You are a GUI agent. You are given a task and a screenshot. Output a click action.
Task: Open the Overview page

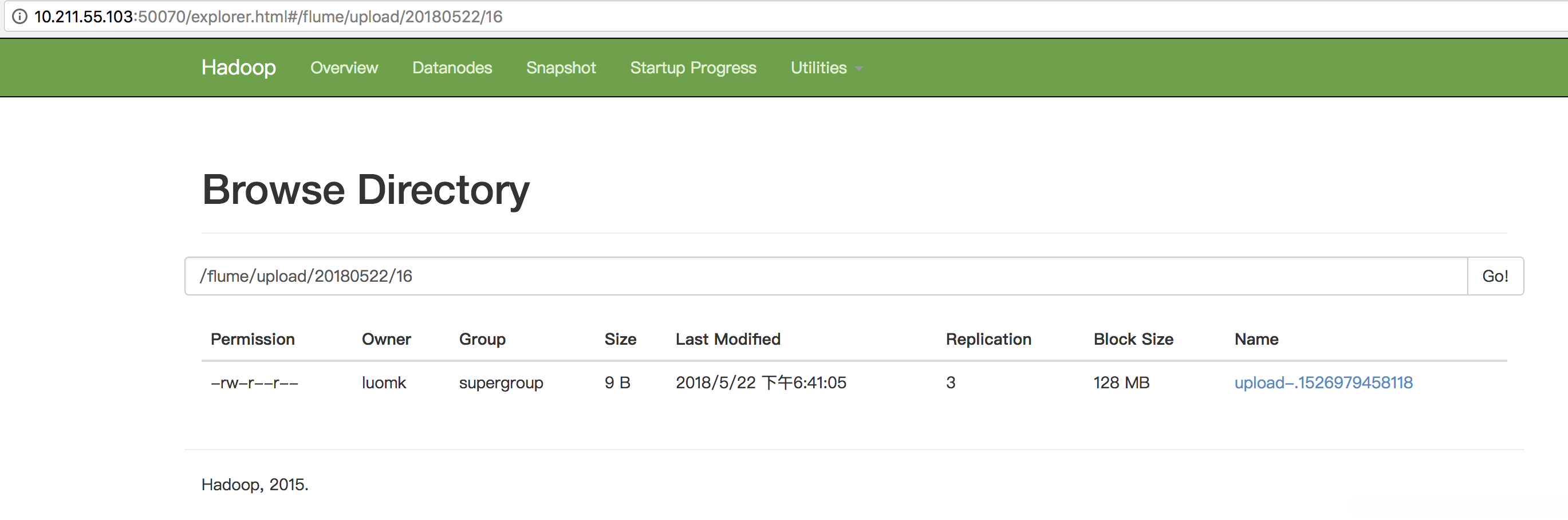coord(344,68)
